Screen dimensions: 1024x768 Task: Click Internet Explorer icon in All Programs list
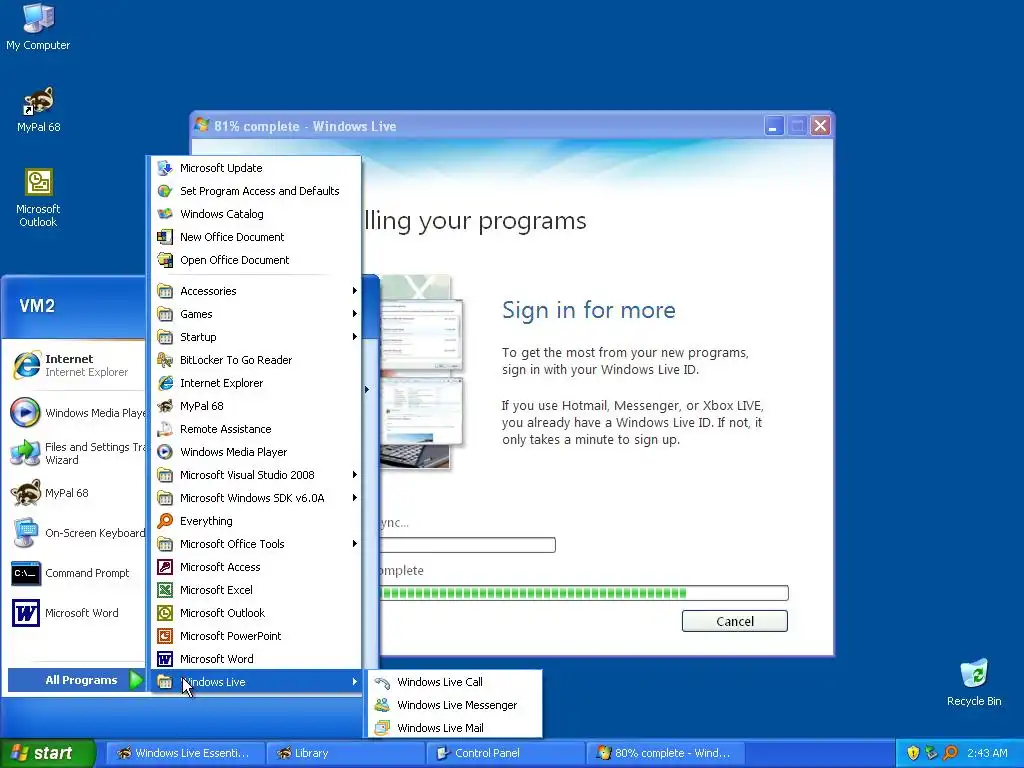click(x=165, y=383)
